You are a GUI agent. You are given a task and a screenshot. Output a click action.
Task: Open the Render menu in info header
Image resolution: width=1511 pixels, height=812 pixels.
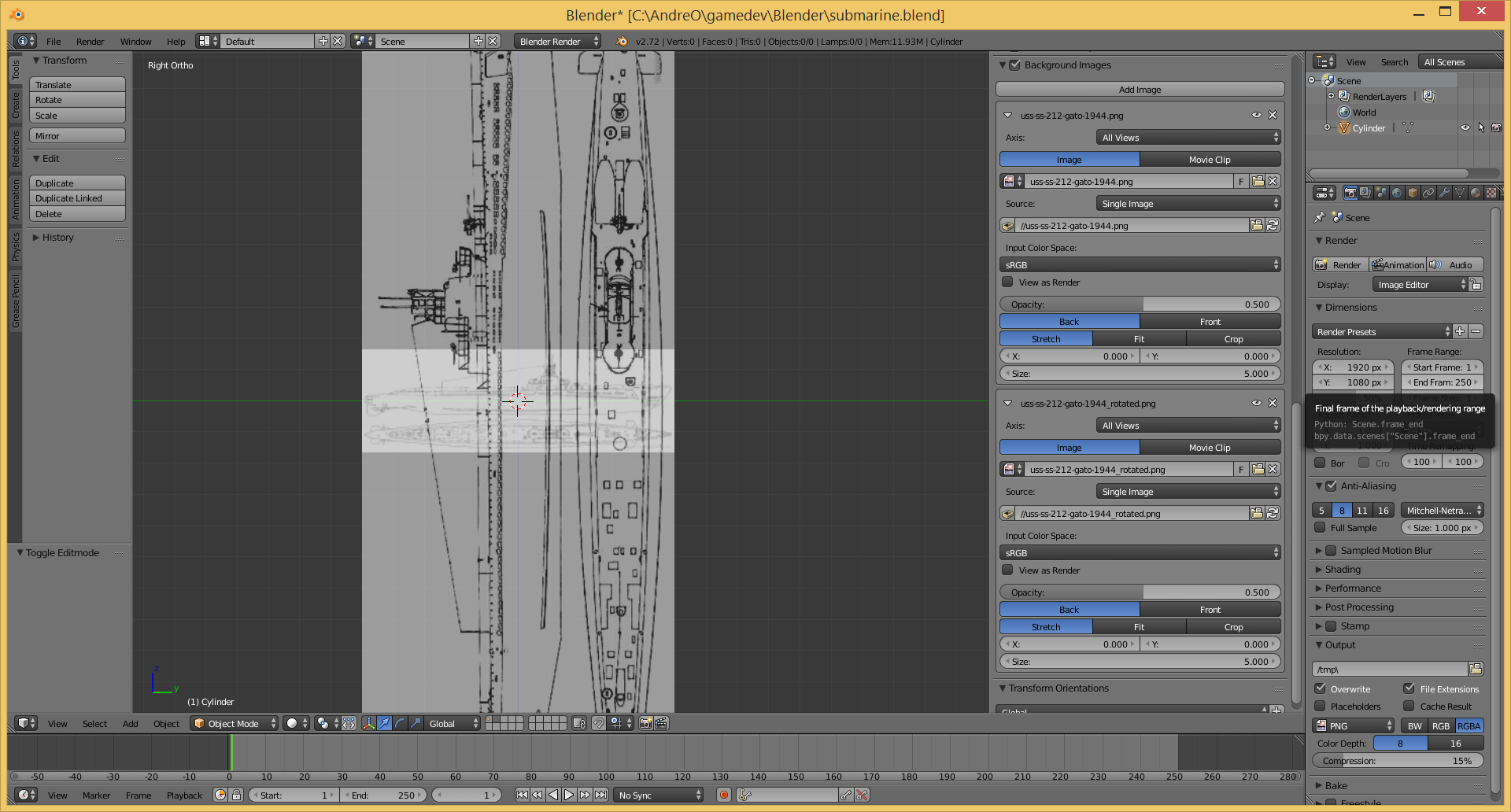click(x=90, y=42)
